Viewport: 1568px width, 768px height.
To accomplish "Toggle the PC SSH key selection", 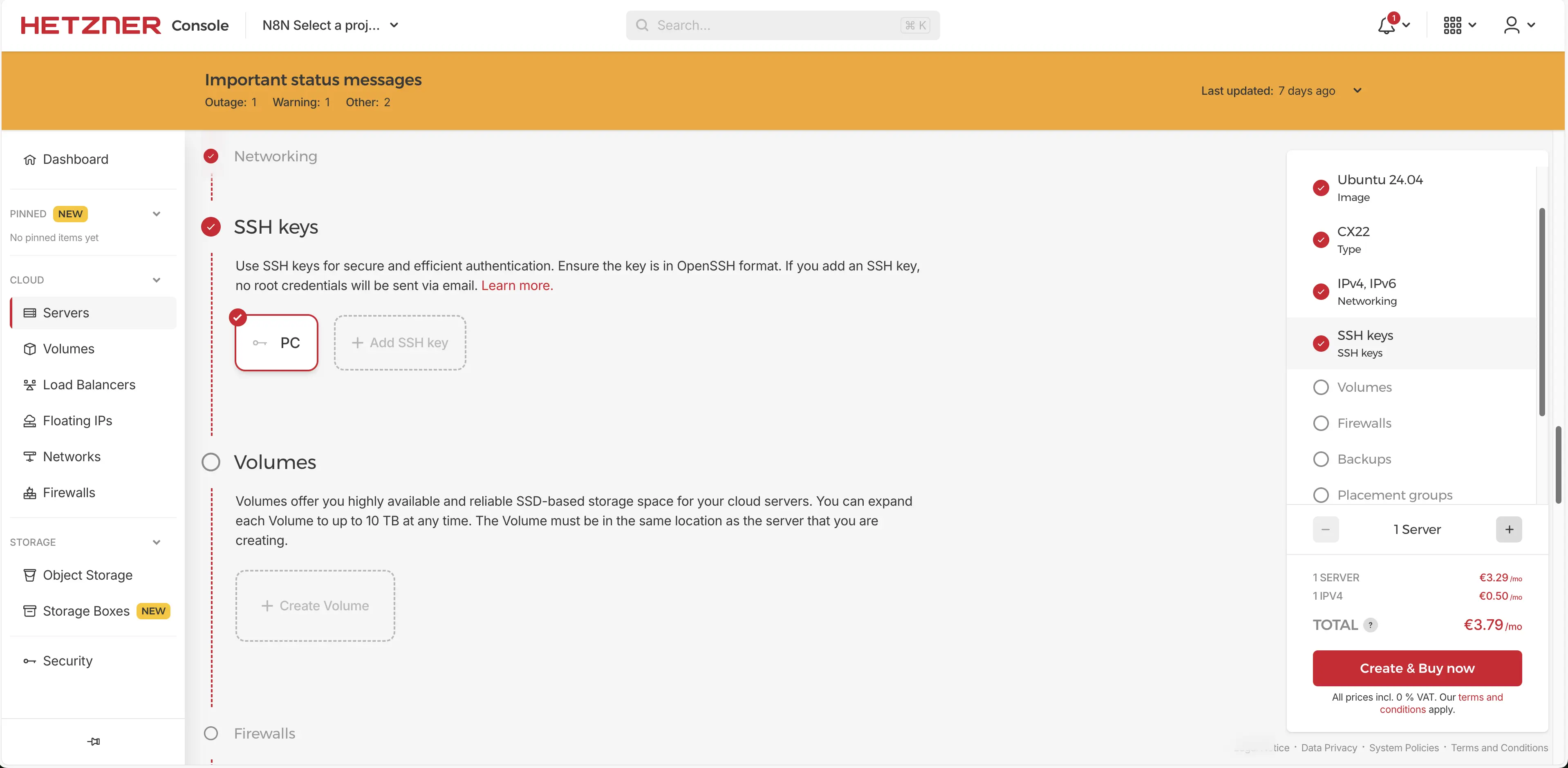I will click(x=276, y=343).
